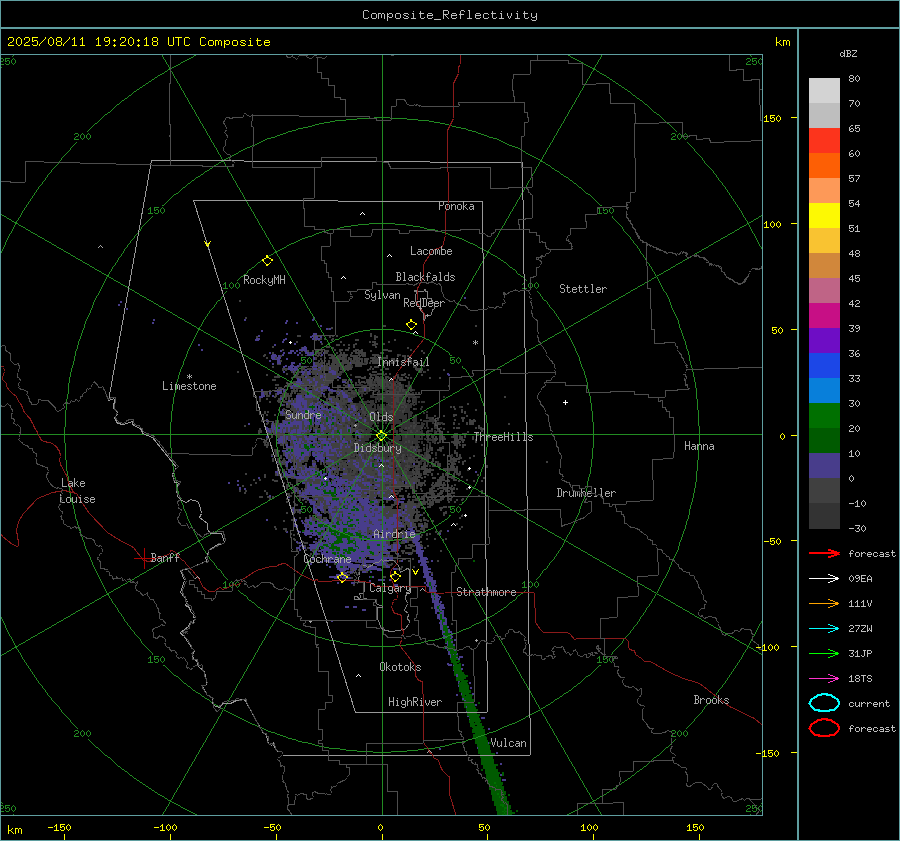Click the RedDeer city label
Viewport: 900px width, 841px height.
click(x=424, y=303)
